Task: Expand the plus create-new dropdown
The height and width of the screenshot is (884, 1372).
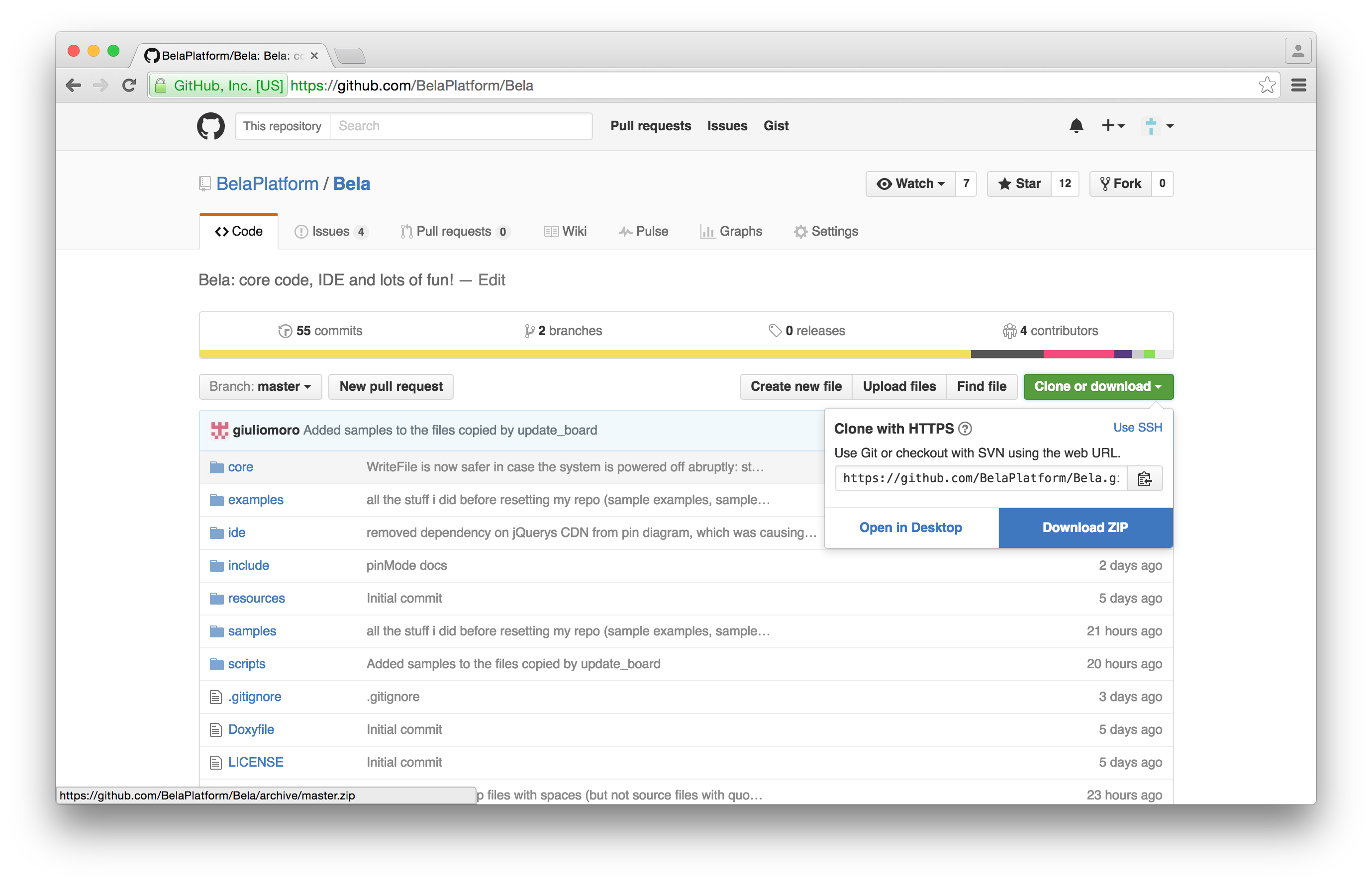Action: pyautogui.click(x=1112, y=126)
